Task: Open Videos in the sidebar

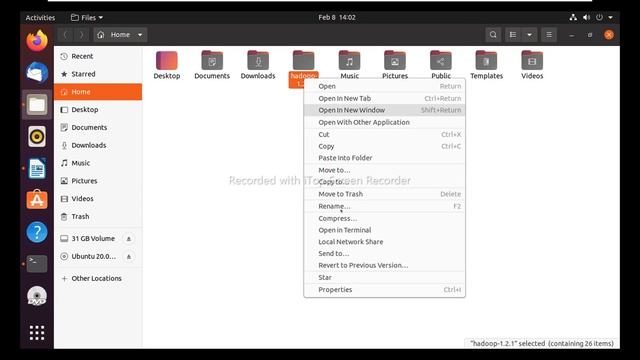Action: click(98, 199)
